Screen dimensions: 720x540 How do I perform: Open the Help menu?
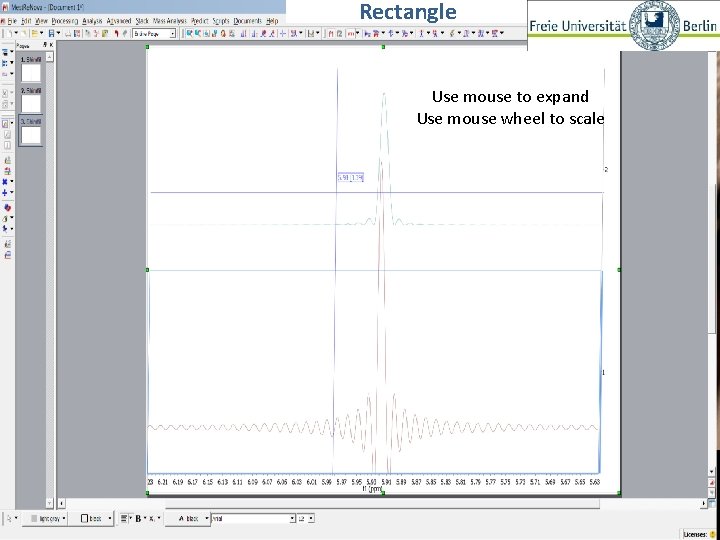tap(272, 21)
